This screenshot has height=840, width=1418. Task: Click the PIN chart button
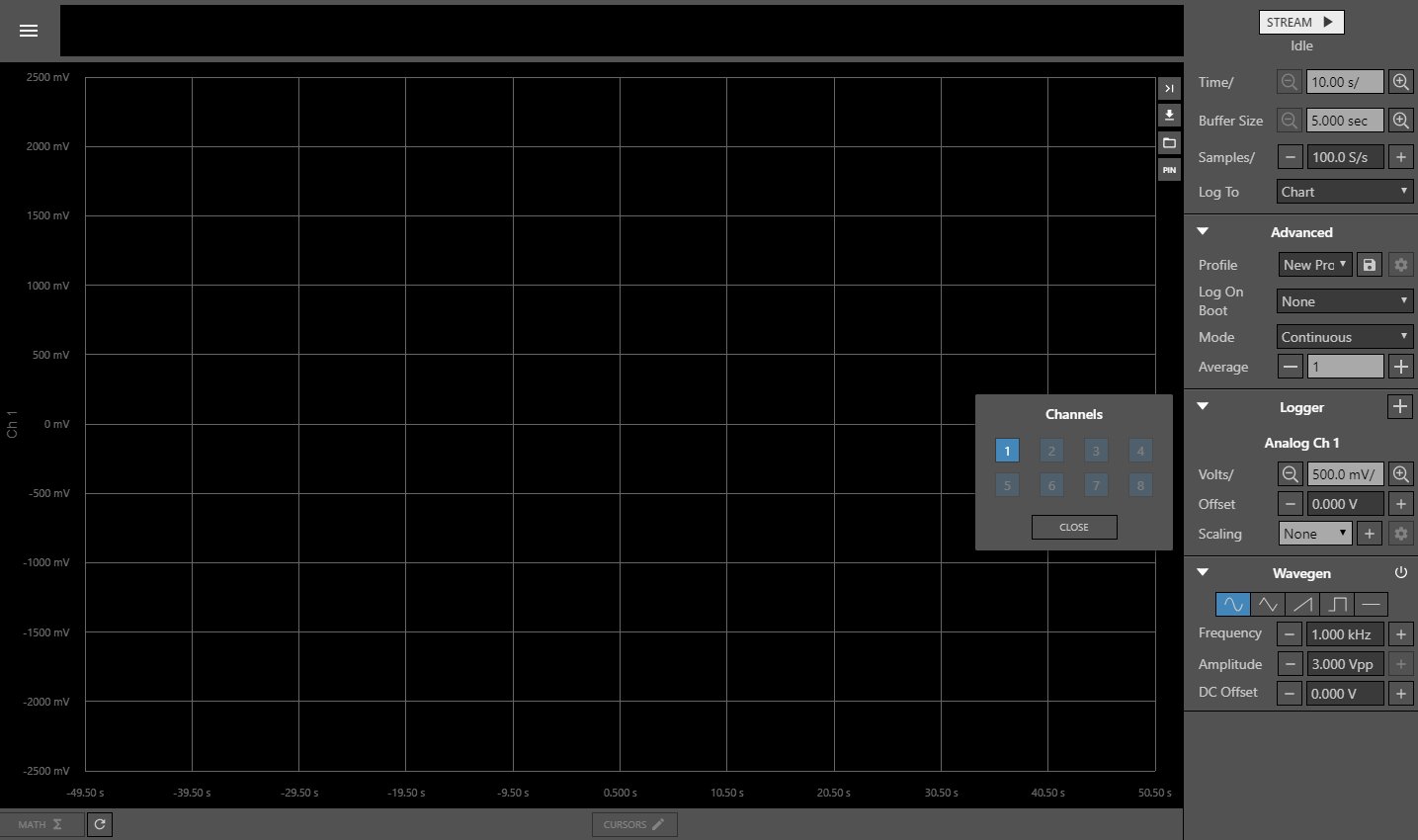1169,170
